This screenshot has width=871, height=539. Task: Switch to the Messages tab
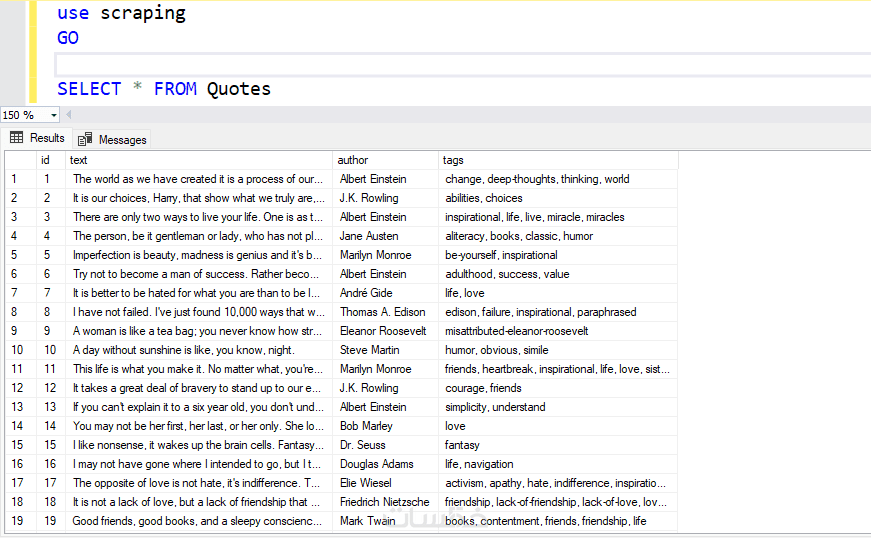point(112,139)
